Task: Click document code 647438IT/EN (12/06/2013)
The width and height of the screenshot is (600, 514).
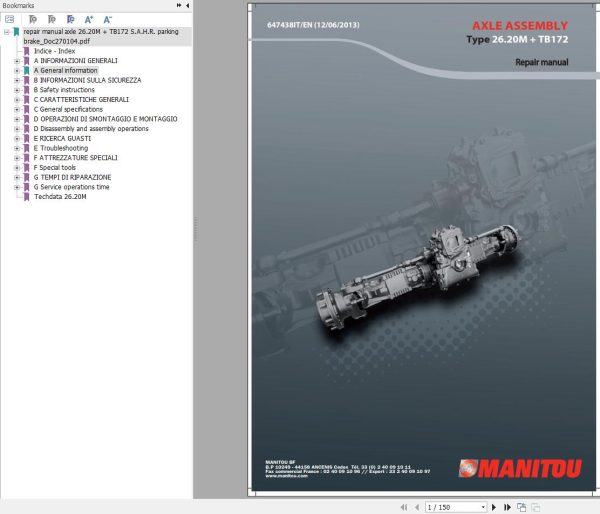Action: pyautogui.click(x=313, y=25)
